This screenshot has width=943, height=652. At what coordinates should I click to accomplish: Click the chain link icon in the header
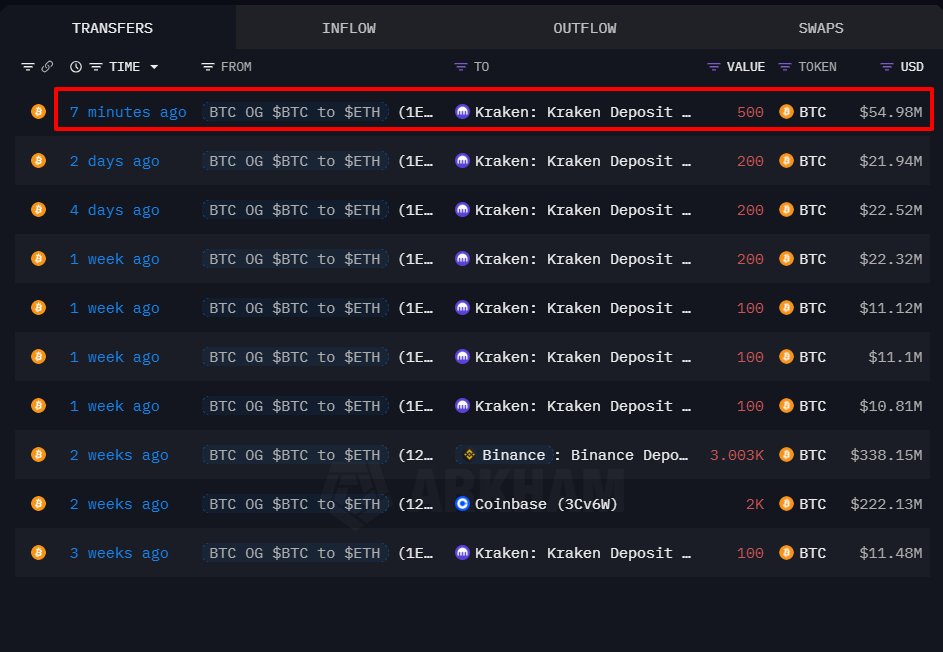[x=47, y=67]
